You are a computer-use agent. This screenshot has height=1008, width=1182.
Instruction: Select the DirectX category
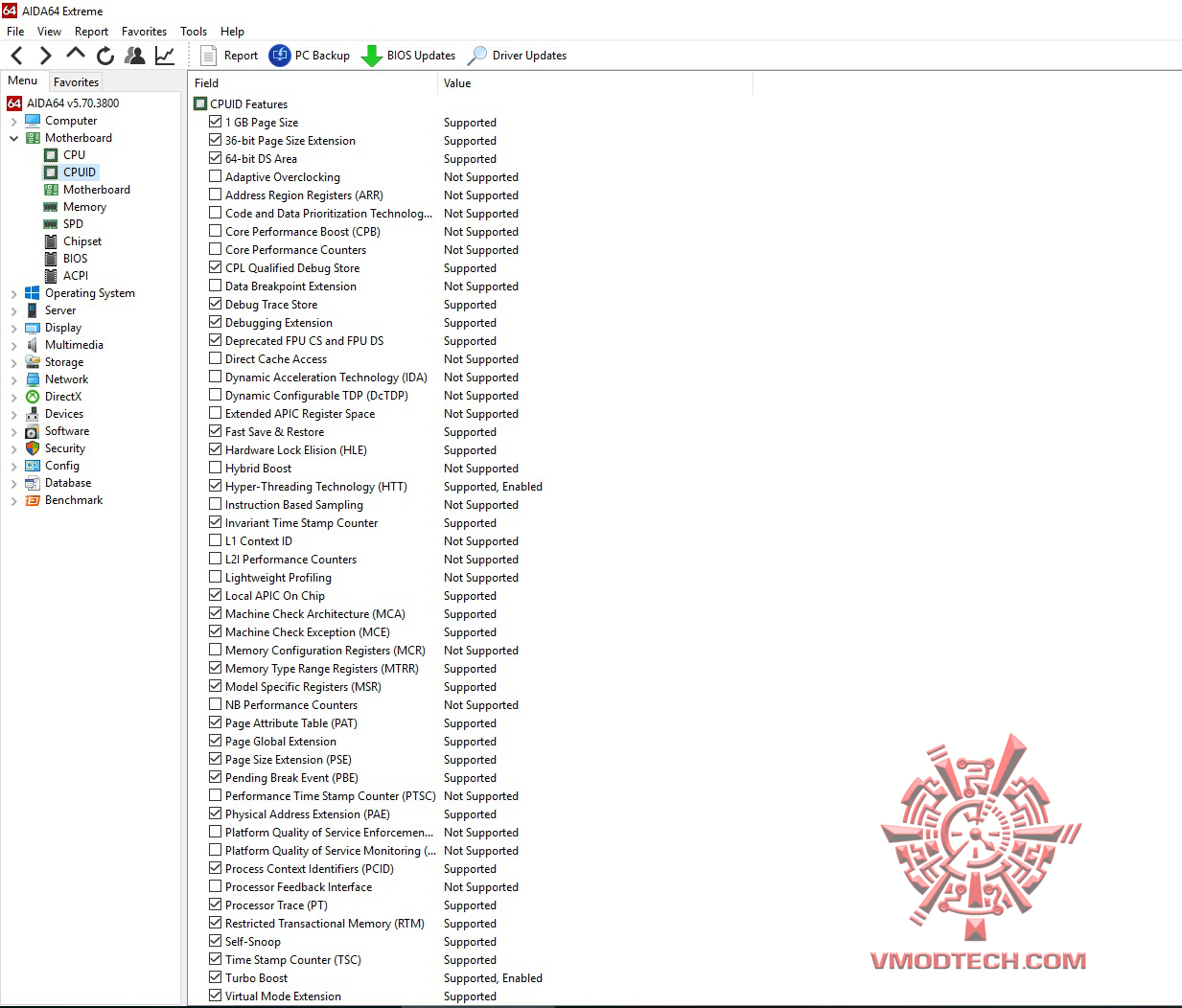[63, 397]
